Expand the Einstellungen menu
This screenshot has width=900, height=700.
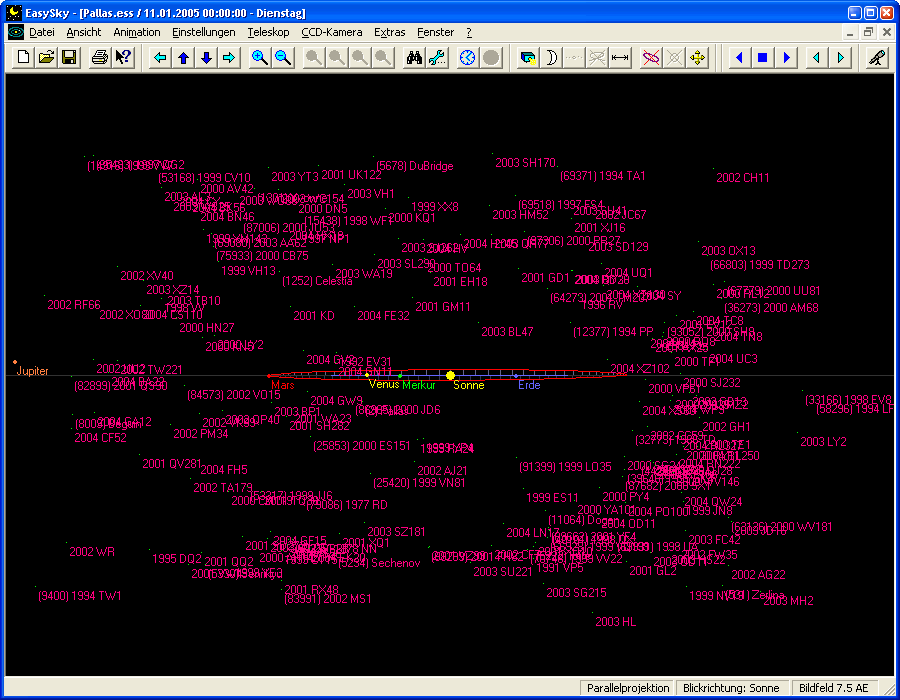tap(203, 32)
